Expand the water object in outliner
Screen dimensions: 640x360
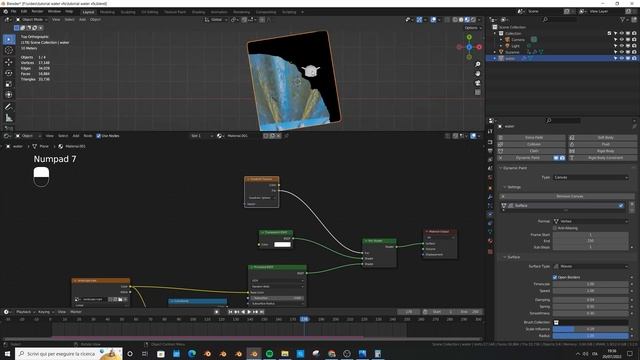pos(495,58)
